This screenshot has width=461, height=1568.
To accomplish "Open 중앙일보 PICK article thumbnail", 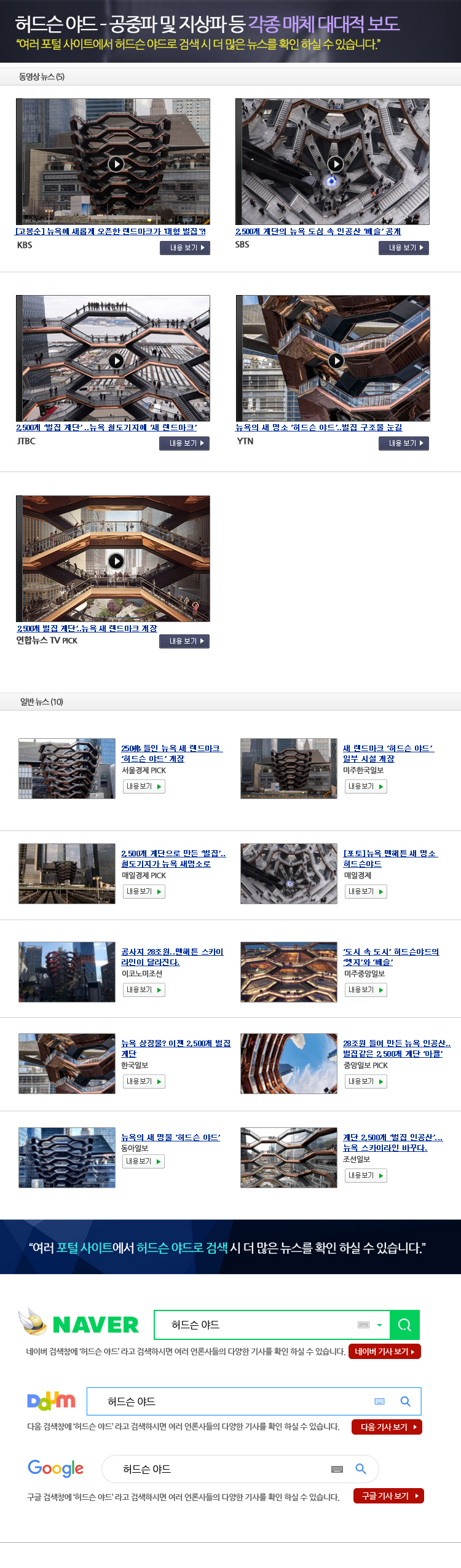I will (x=289, y=1063).
